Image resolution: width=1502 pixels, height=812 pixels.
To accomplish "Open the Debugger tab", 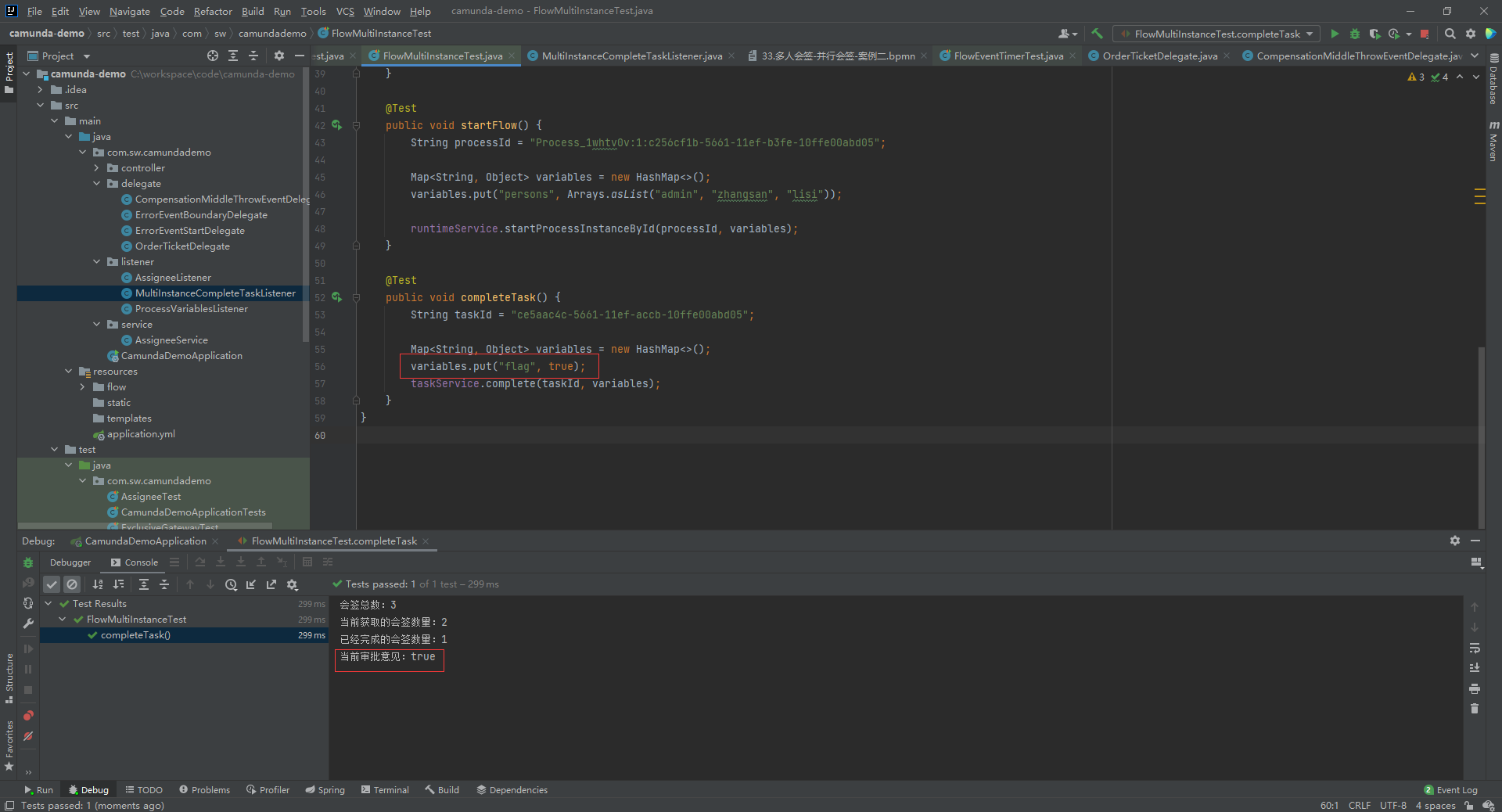I will pos(70,562).
